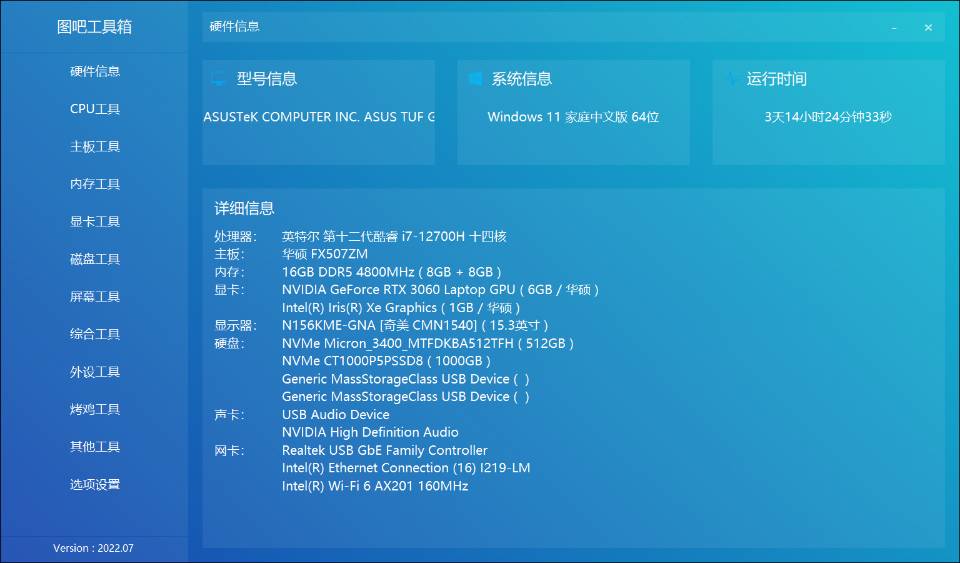This screenshot has width=960, height=563.
Task: Click the 硬盘 label
Action: coord(229,343)
